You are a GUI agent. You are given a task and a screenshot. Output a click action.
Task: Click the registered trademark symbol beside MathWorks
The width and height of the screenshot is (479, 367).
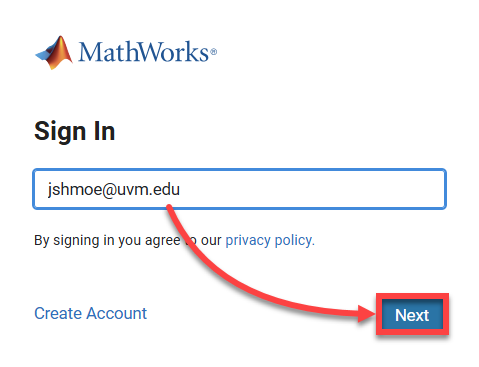coord(214,52)
